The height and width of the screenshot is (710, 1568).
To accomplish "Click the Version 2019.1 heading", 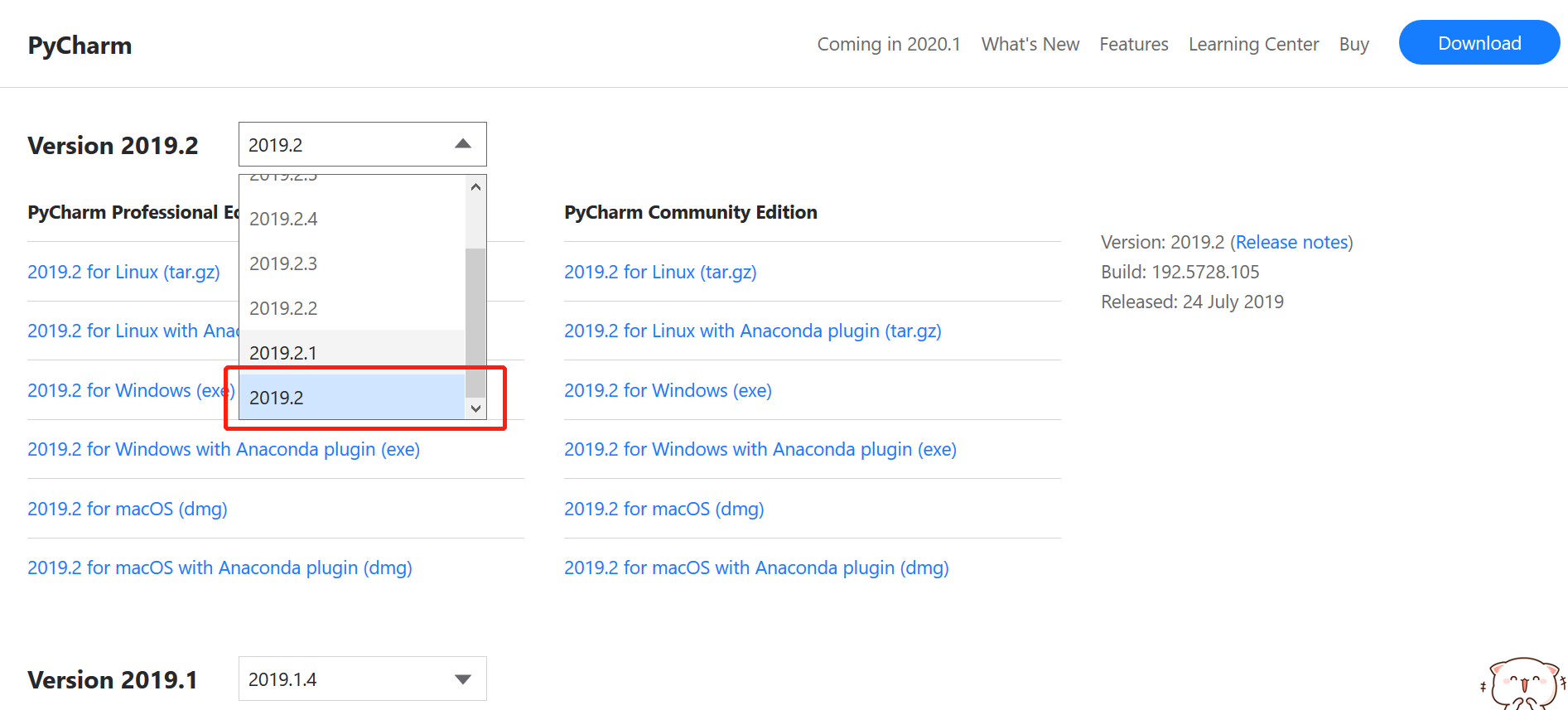I will 113,679.
